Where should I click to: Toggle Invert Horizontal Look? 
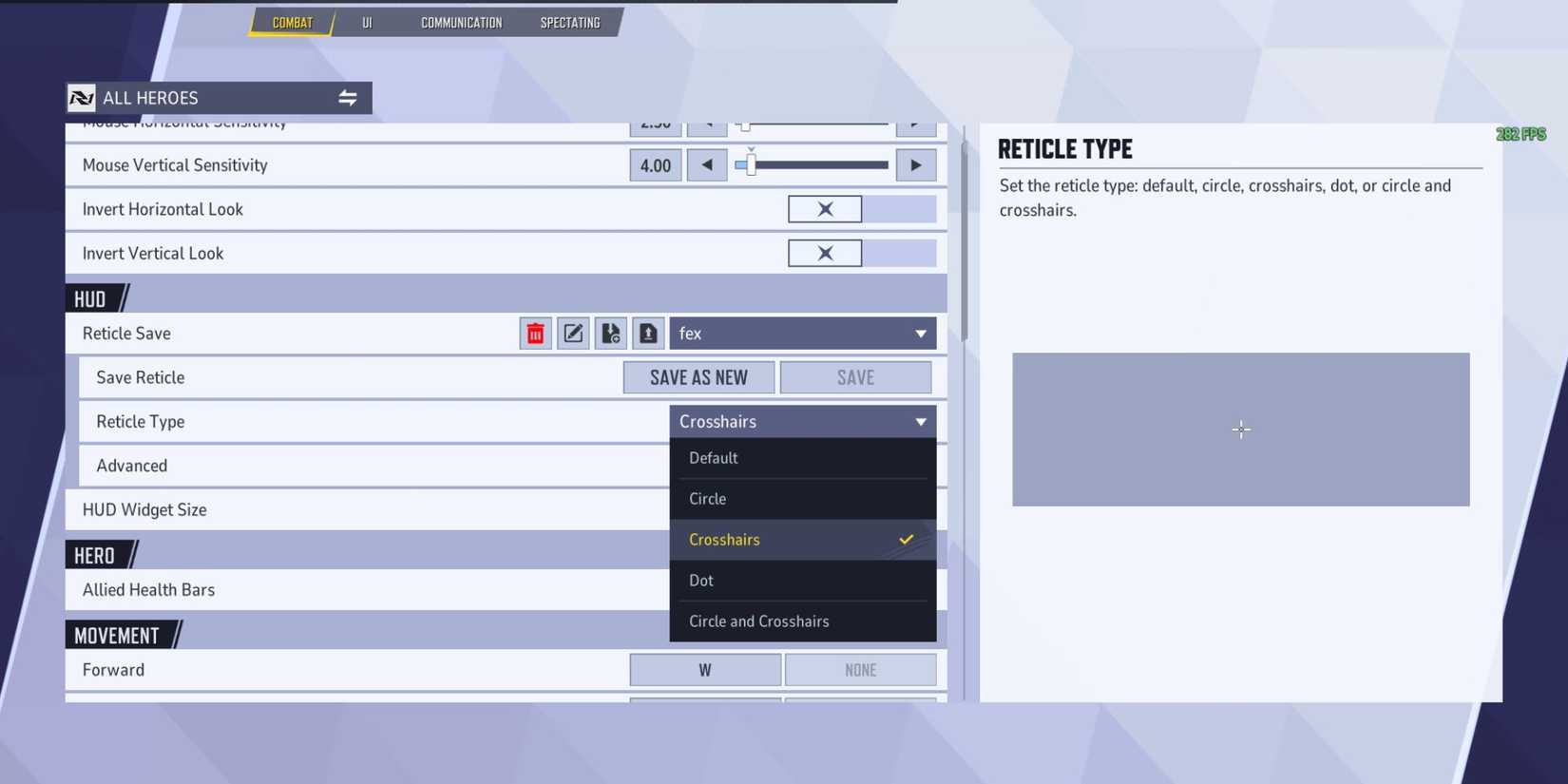click(x=861, y=209)
